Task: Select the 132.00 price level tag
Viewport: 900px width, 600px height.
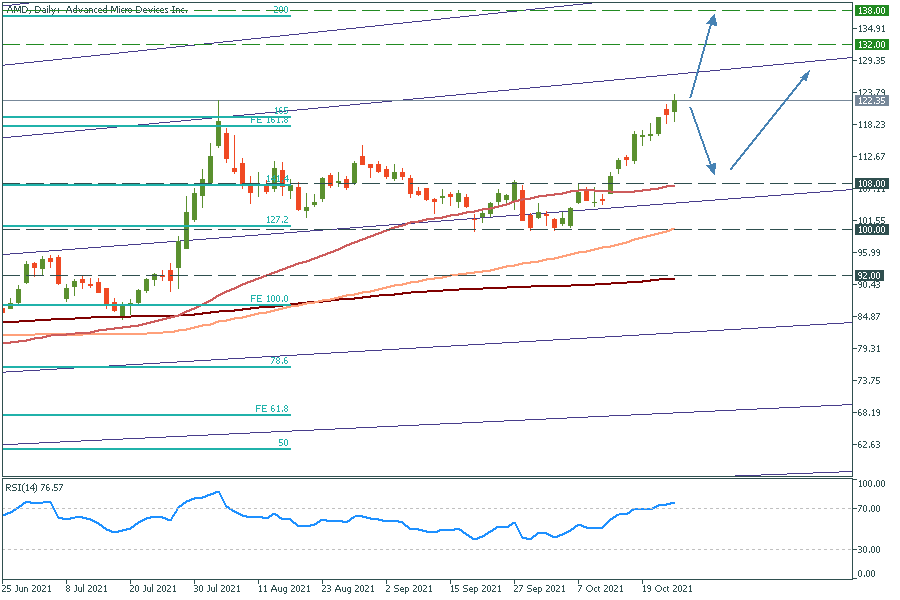Action: pyautogui.click(x=871, y=45)
